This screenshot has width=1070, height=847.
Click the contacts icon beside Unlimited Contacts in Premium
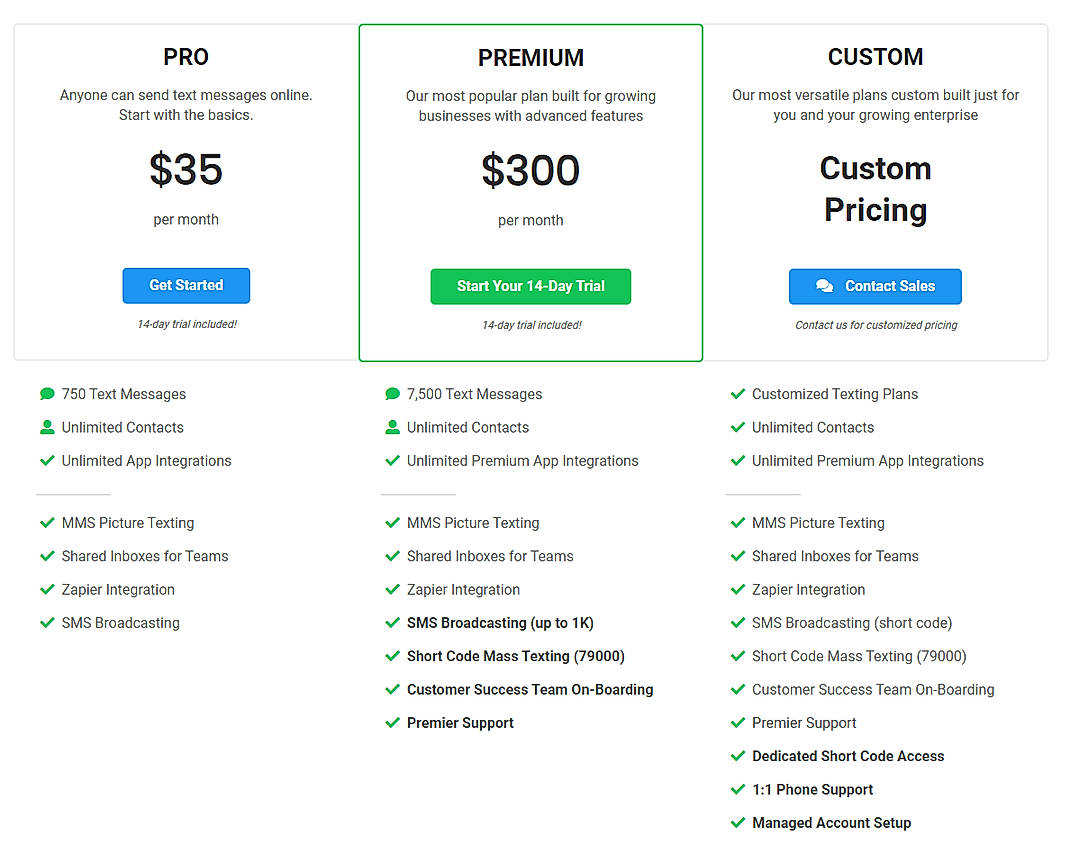click(392, 427)
